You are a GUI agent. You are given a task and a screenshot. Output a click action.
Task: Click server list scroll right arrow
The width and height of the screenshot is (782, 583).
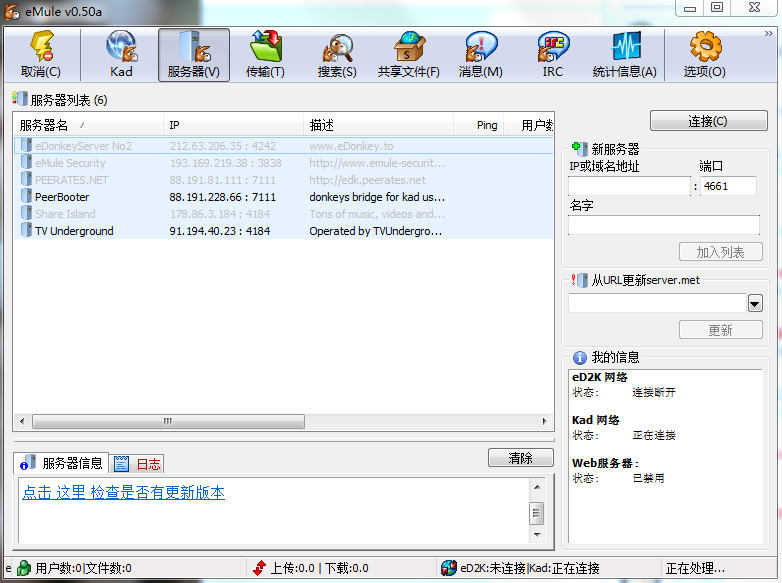[545, 421]
